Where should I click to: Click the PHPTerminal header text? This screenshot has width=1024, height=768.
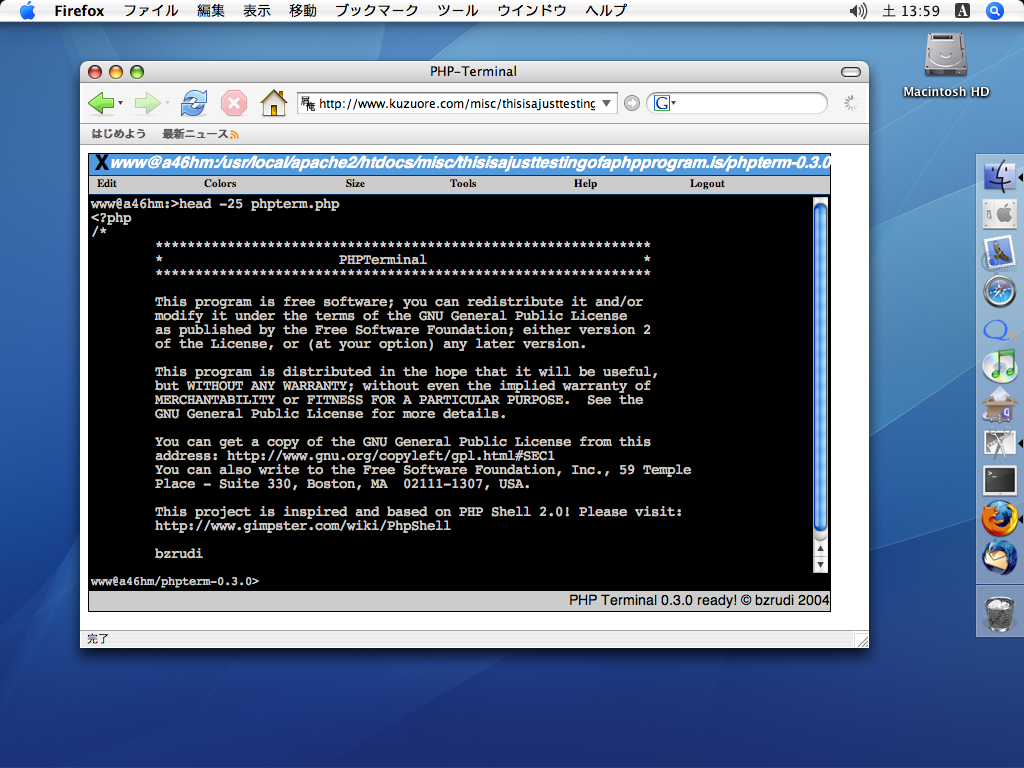coord(383,260)
